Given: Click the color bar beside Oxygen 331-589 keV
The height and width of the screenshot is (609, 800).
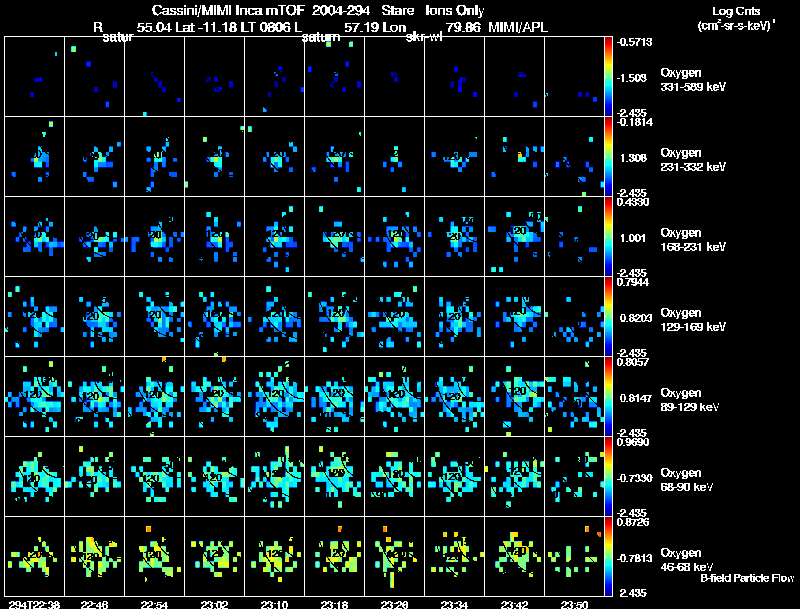Looking at the screenshot, I should coord(608,77).
